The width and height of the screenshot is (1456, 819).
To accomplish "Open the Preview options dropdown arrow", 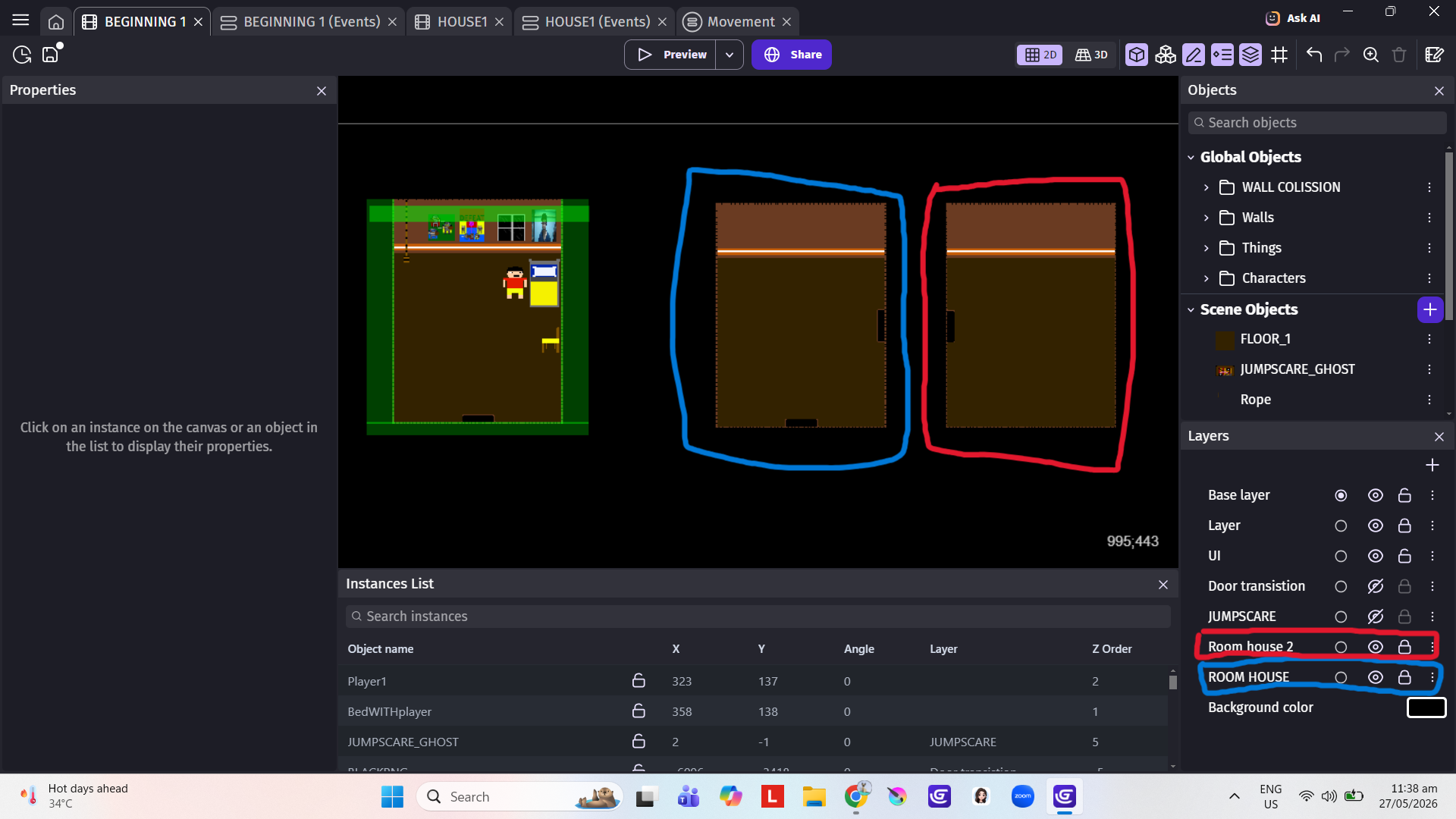I will [730, 55].
